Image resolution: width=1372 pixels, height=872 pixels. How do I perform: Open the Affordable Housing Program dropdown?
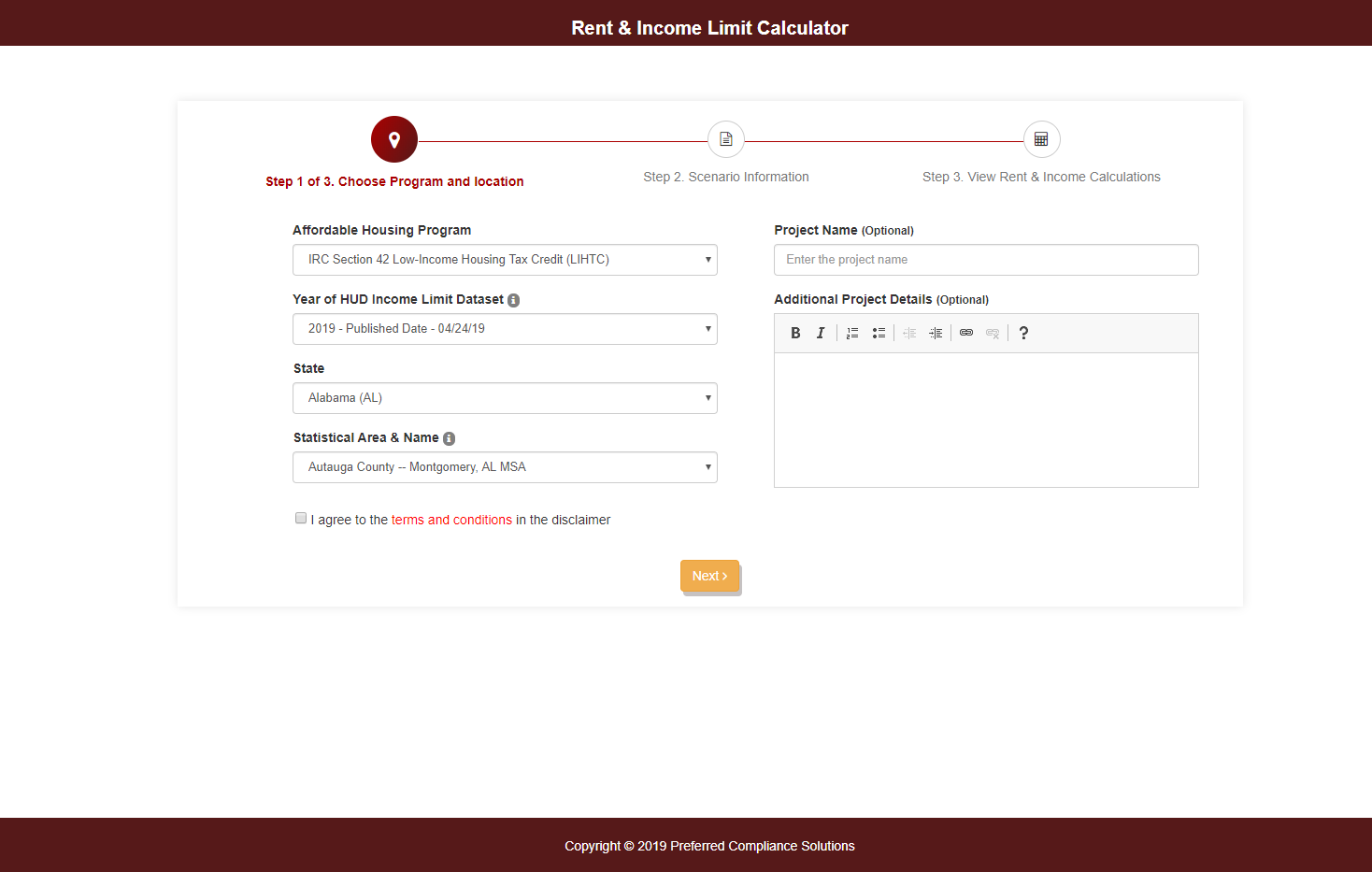point(505,260)
